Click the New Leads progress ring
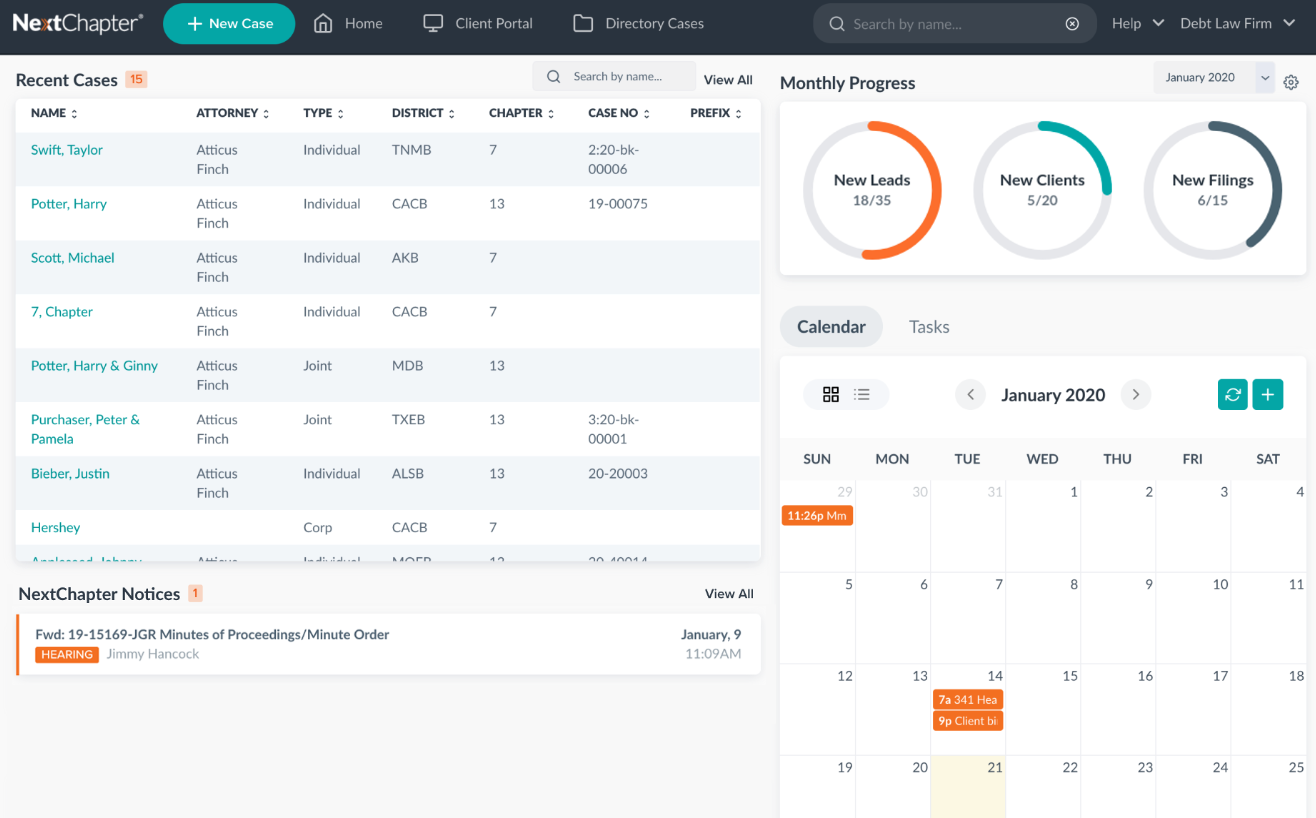 [x=872, y=190]
